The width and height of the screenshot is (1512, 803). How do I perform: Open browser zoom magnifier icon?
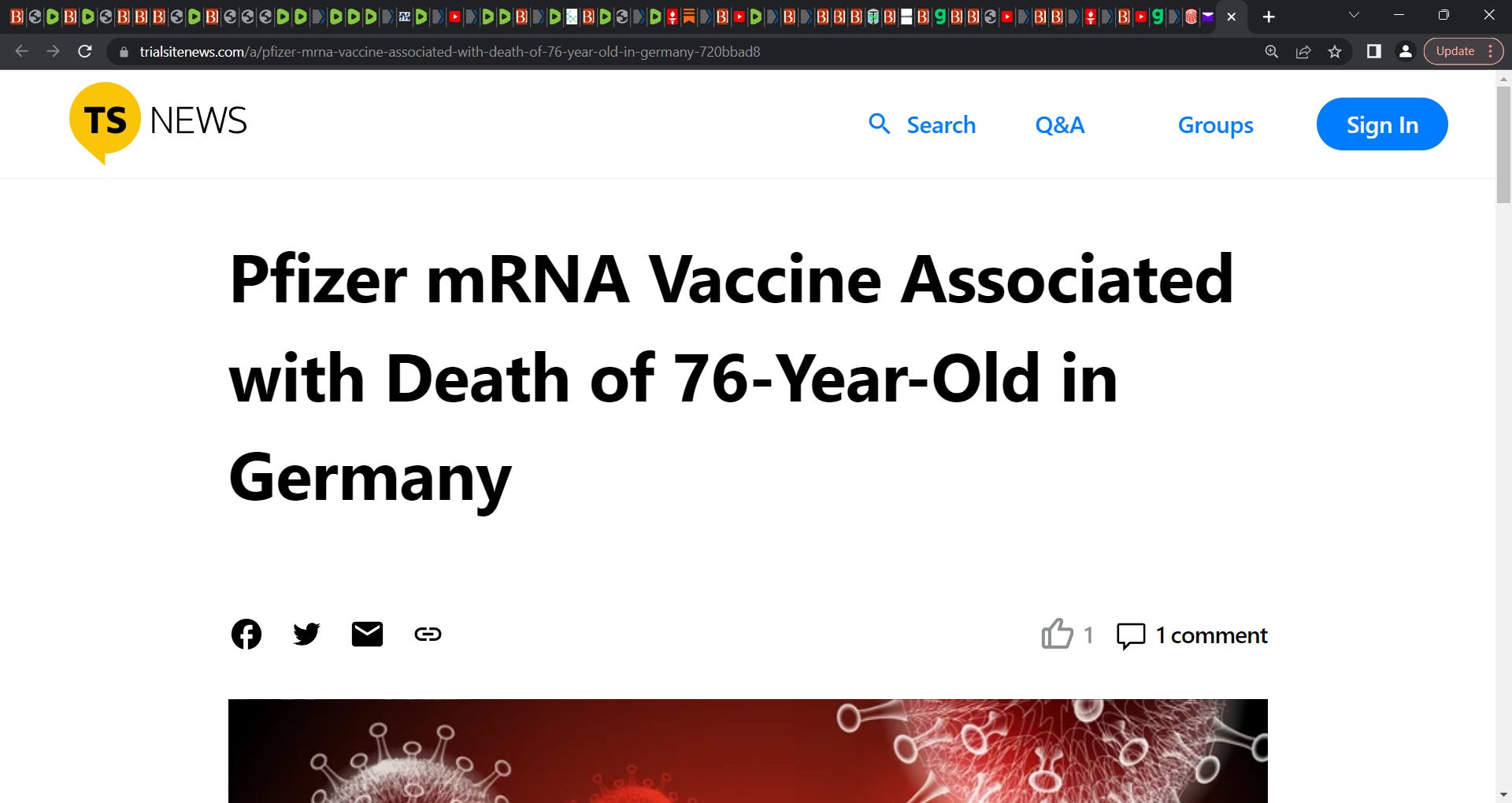click(1272, 52)
